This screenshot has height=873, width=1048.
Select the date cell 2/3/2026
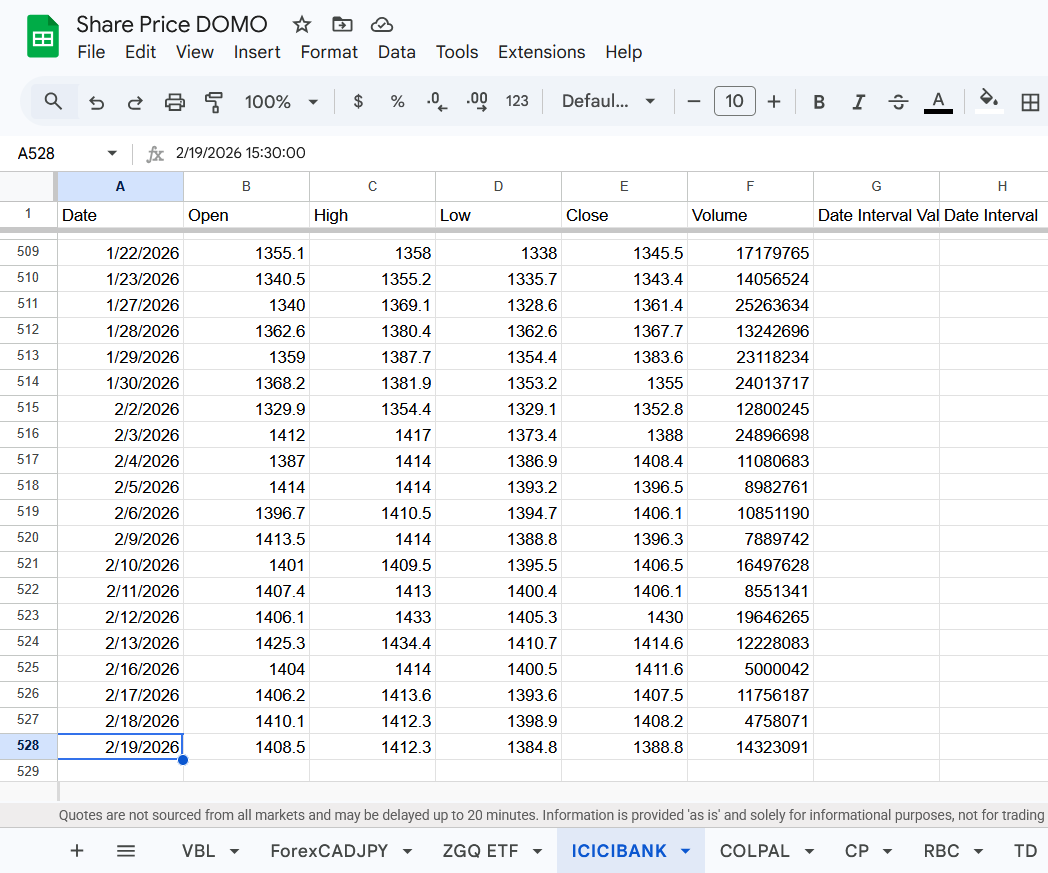tap(120, 434)
